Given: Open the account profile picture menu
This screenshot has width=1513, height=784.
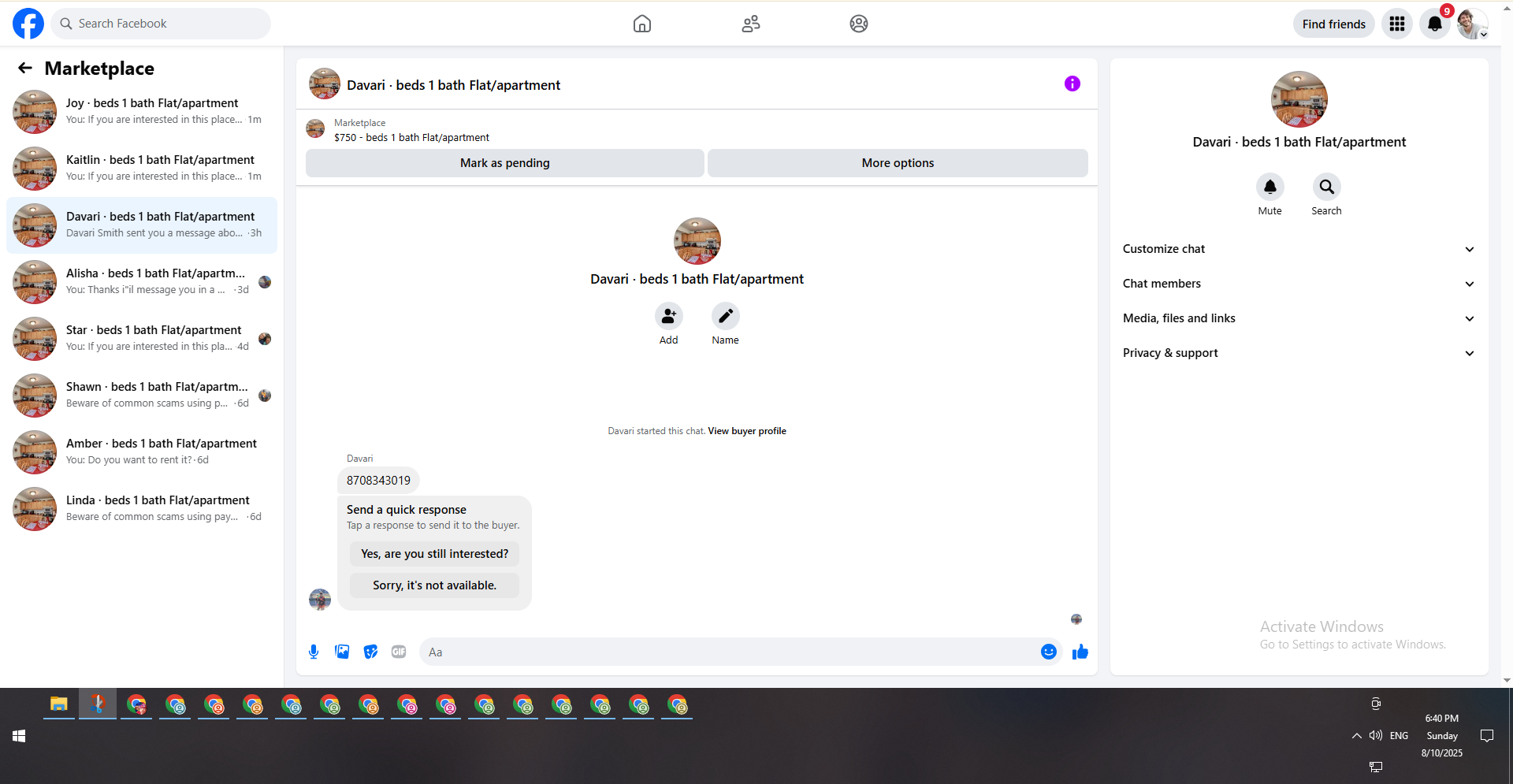Looking at the screenshot, I should point(1472,24).
